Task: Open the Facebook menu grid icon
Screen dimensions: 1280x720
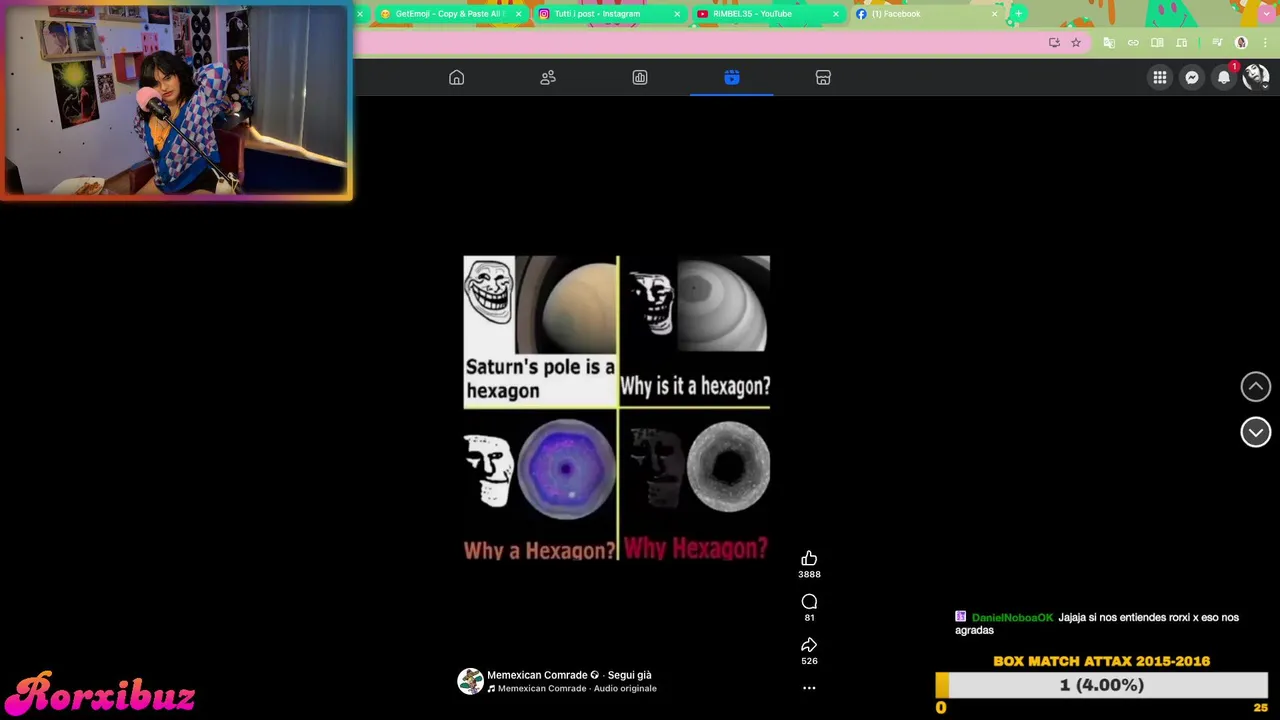Action: pyautogui.click(x=1160, y=77)
